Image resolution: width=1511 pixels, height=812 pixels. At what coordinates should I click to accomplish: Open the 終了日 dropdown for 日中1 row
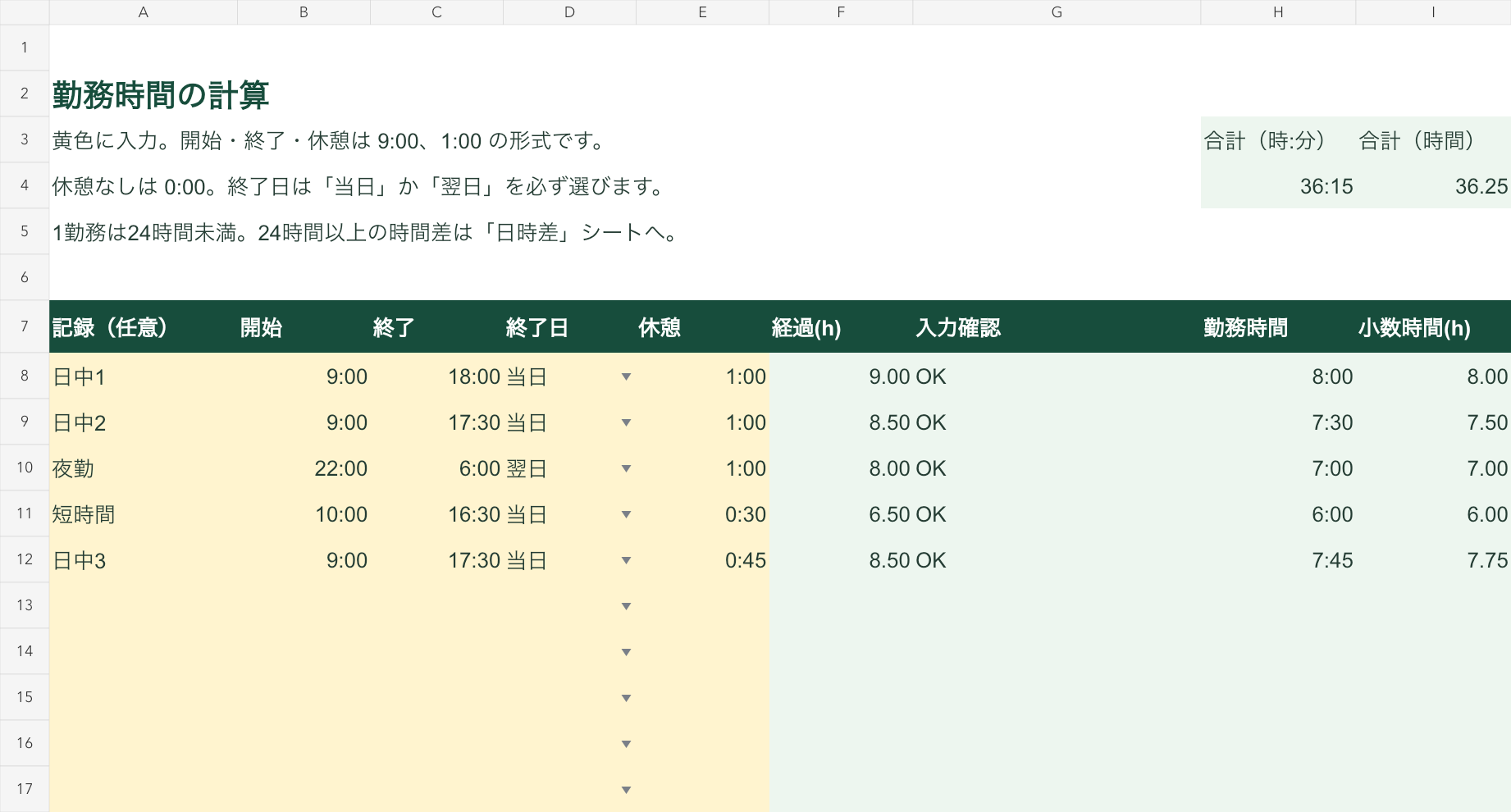(x=626, y=376)
